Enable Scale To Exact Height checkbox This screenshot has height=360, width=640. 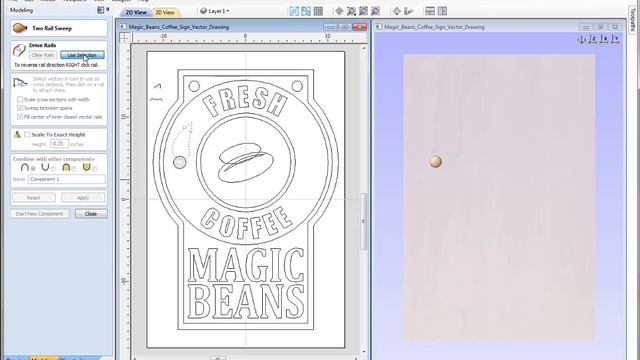coord(27,134)
